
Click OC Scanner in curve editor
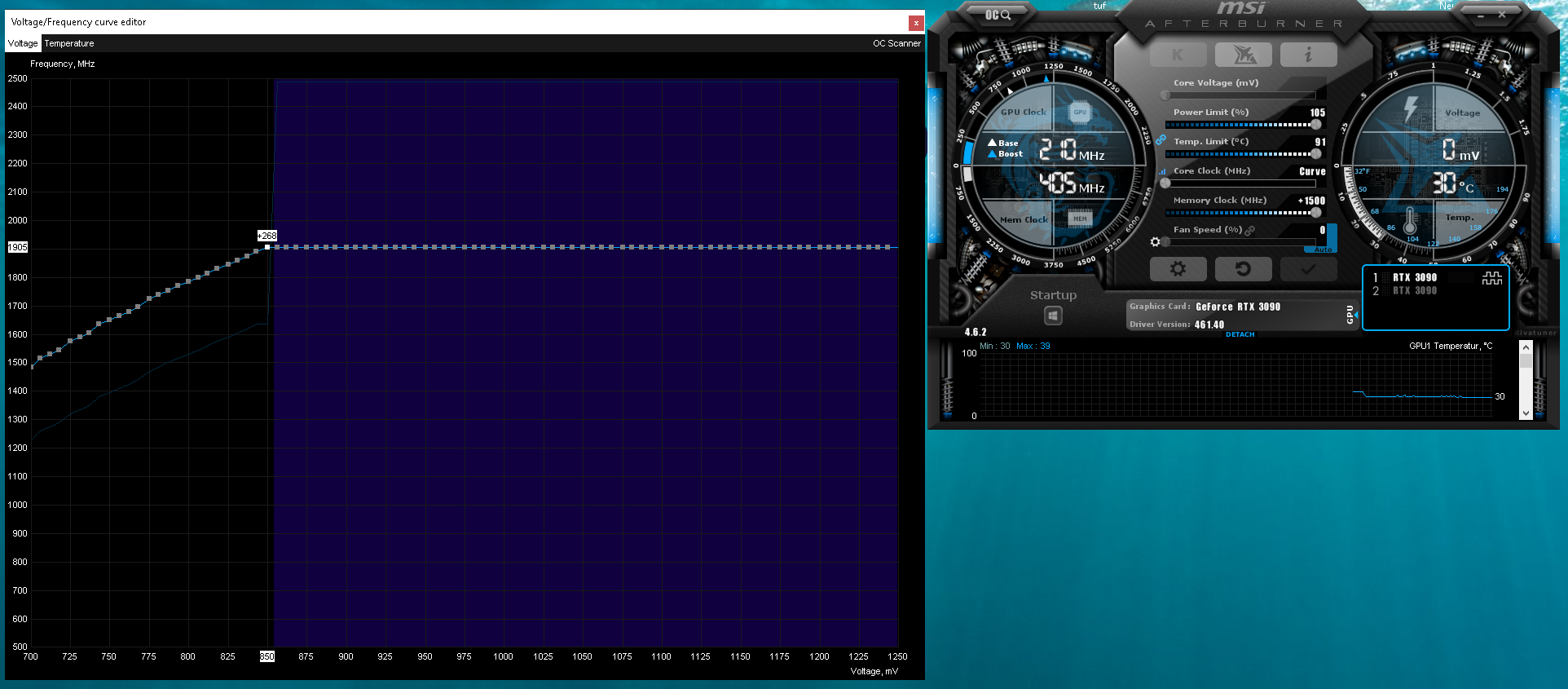896,43
